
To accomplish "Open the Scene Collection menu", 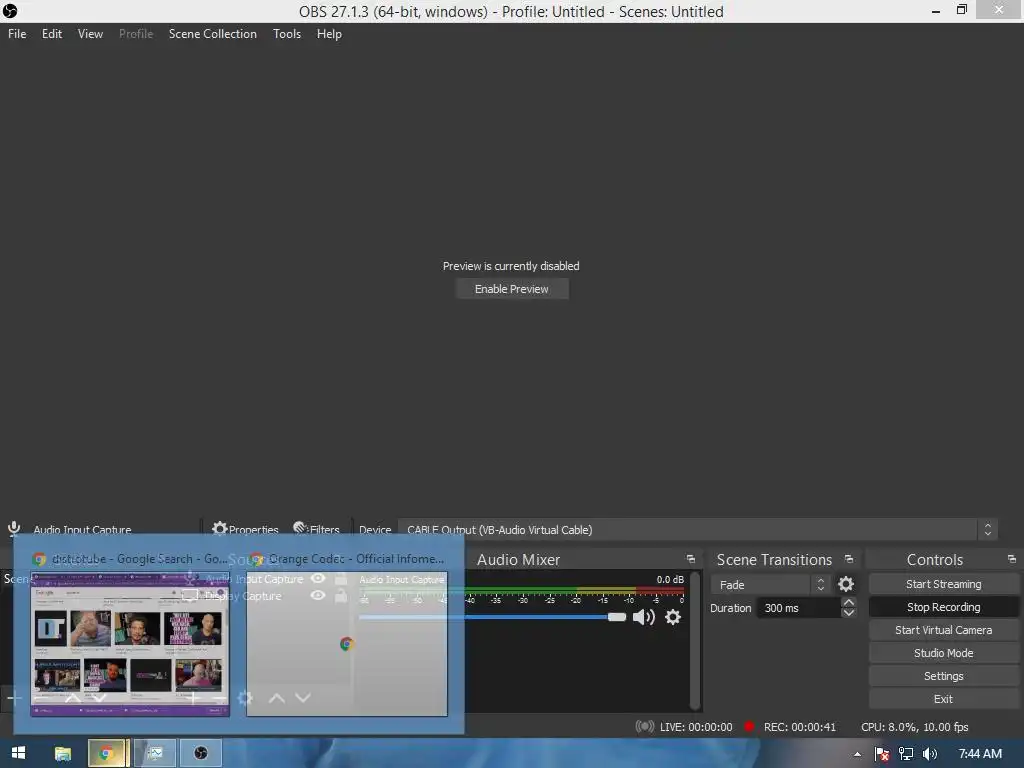I will click(212, 34).
